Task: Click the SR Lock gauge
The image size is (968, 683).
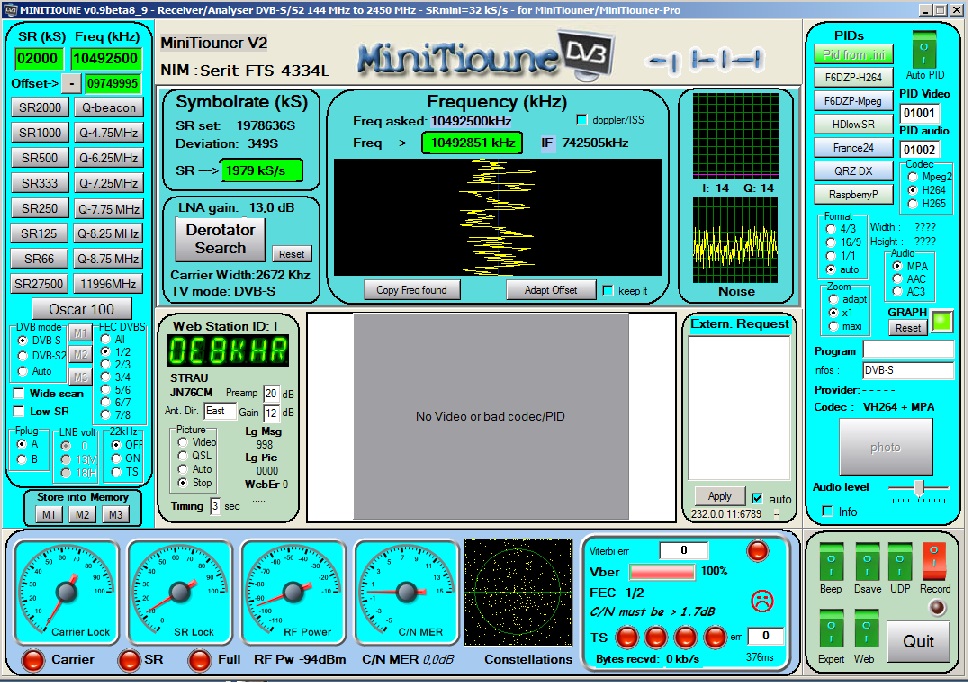Action: pos(180,592)
